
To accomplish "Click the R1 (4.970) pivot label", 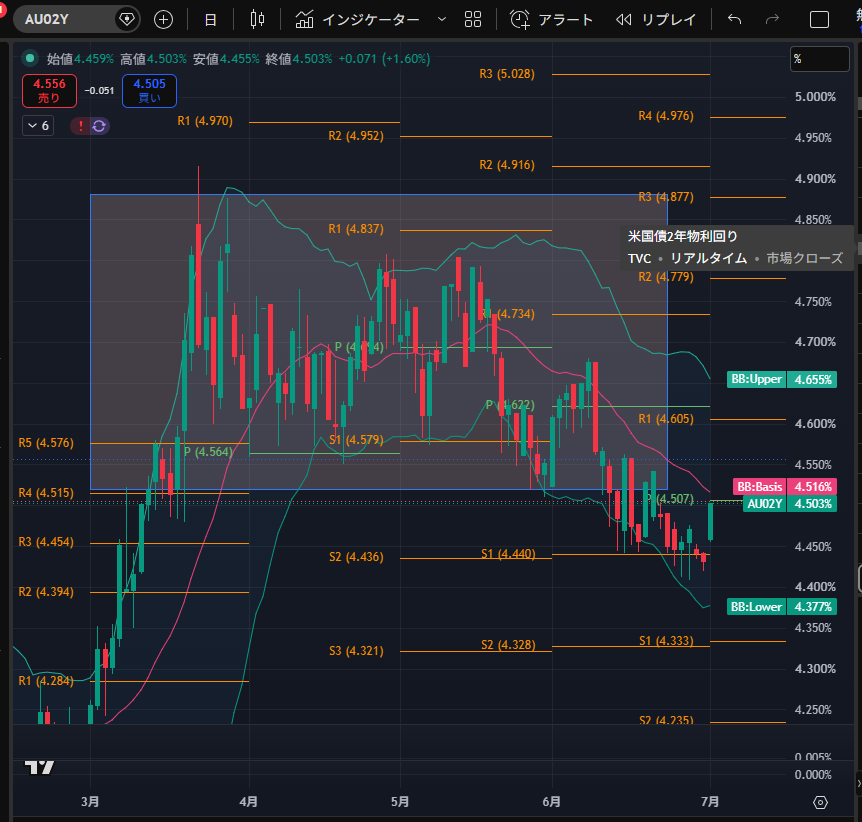I will point(205,120).
